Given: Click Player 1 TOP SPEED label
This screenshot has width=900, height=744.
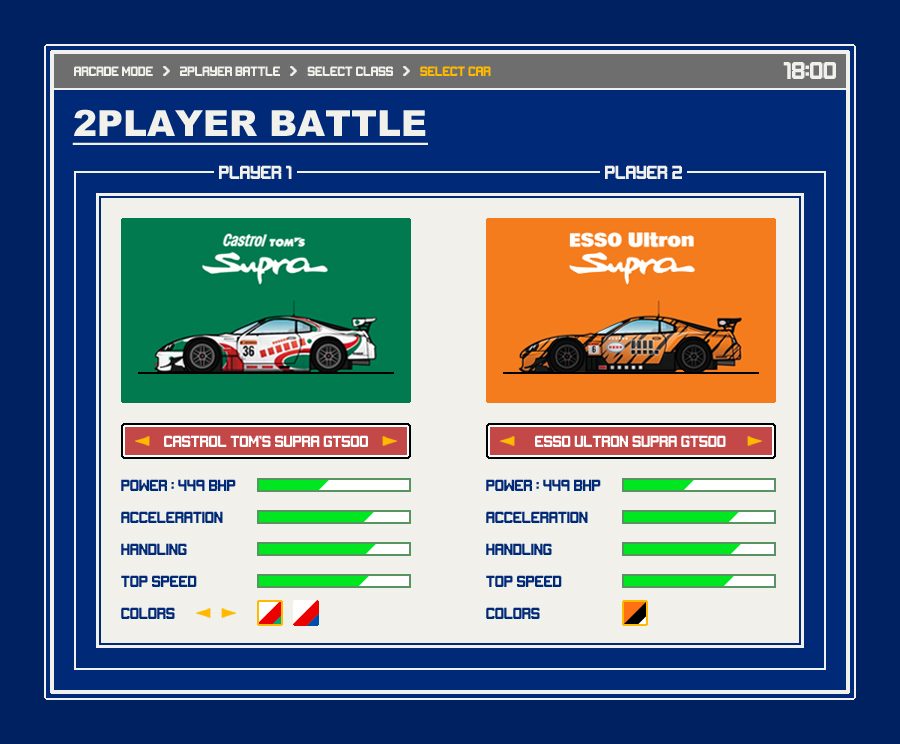Looking at the screenshot, I should click(x=158, y=582).
